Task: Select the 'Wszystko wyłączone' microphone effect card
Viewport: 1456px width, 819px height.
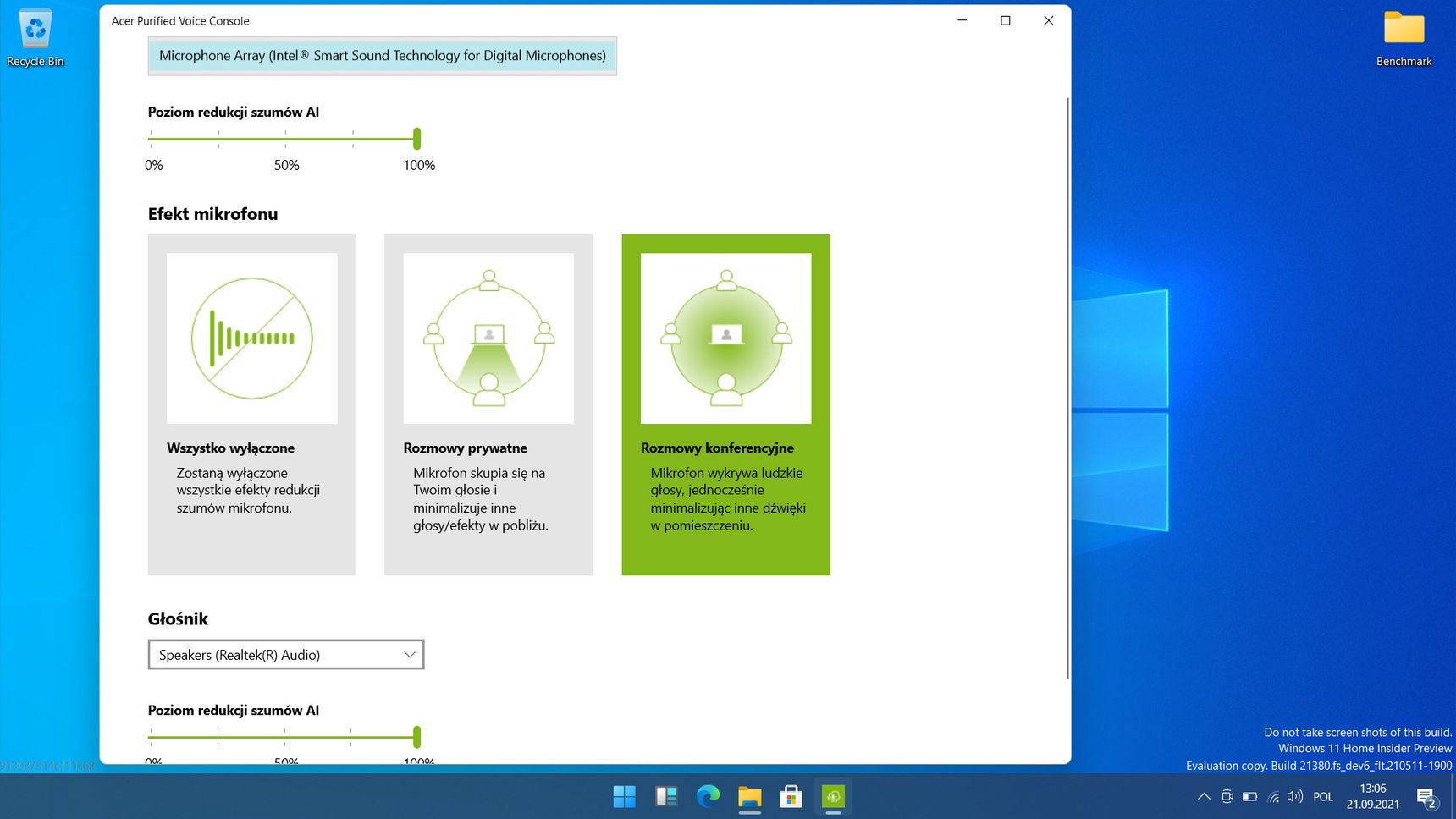Action: (252, 404)
